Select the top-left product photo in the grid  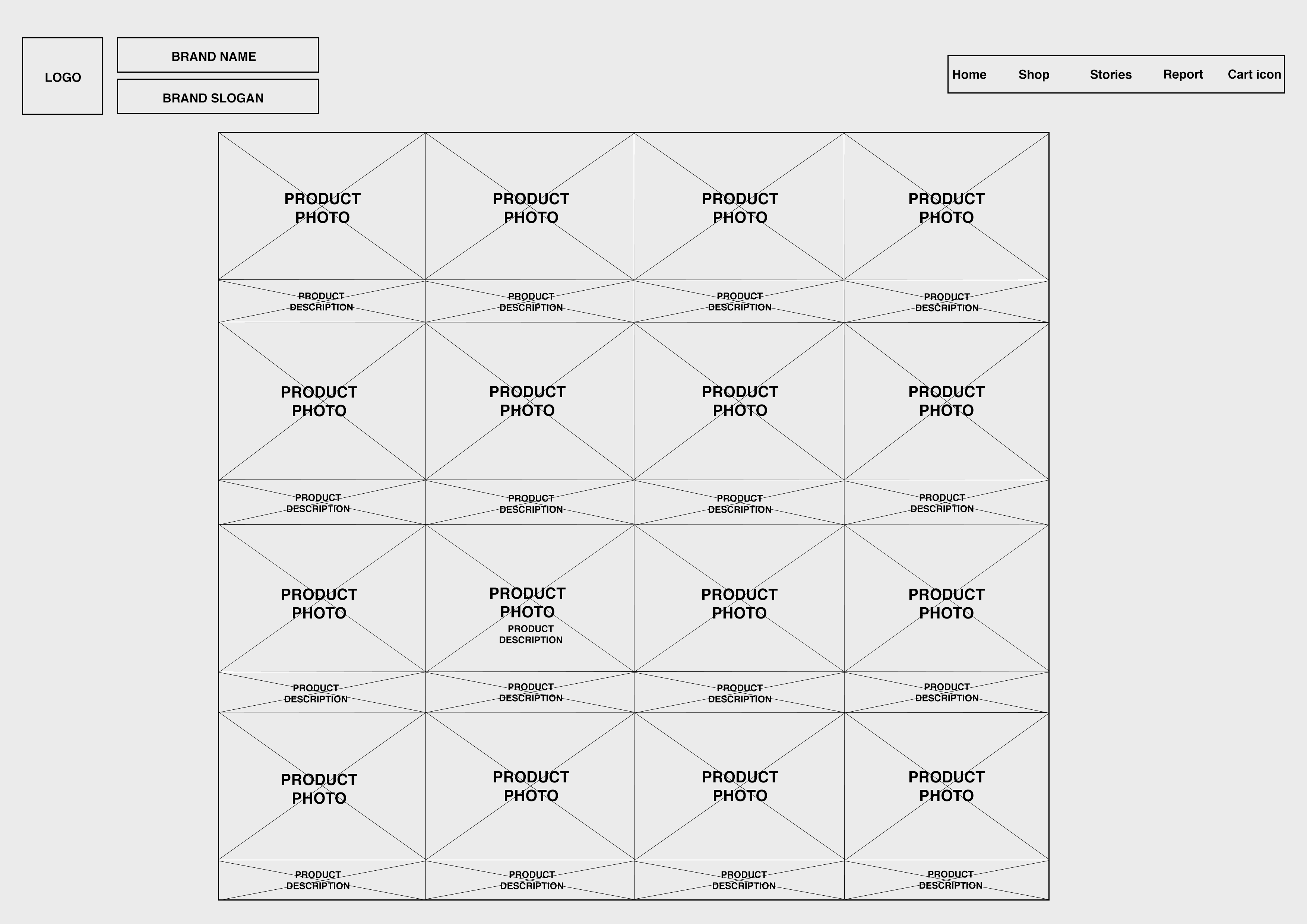pyautogui.click(x=322, y=207)
